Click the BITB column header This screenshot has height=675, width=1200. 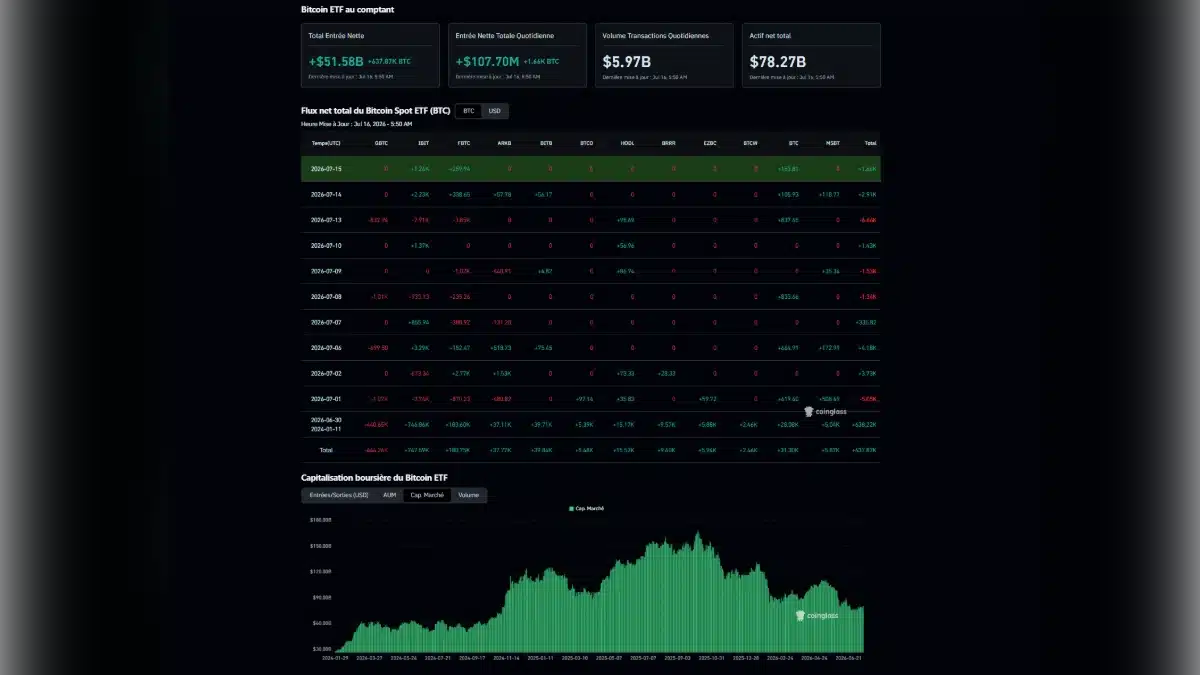pos(546,143)
